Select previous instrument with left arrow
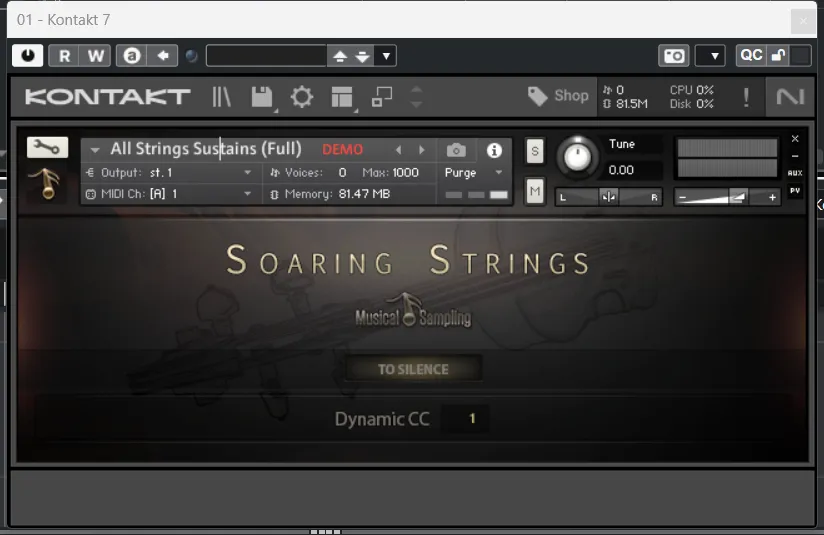This screenshot has width=824, height=535. pyautogui.click(x=398, y=150)
